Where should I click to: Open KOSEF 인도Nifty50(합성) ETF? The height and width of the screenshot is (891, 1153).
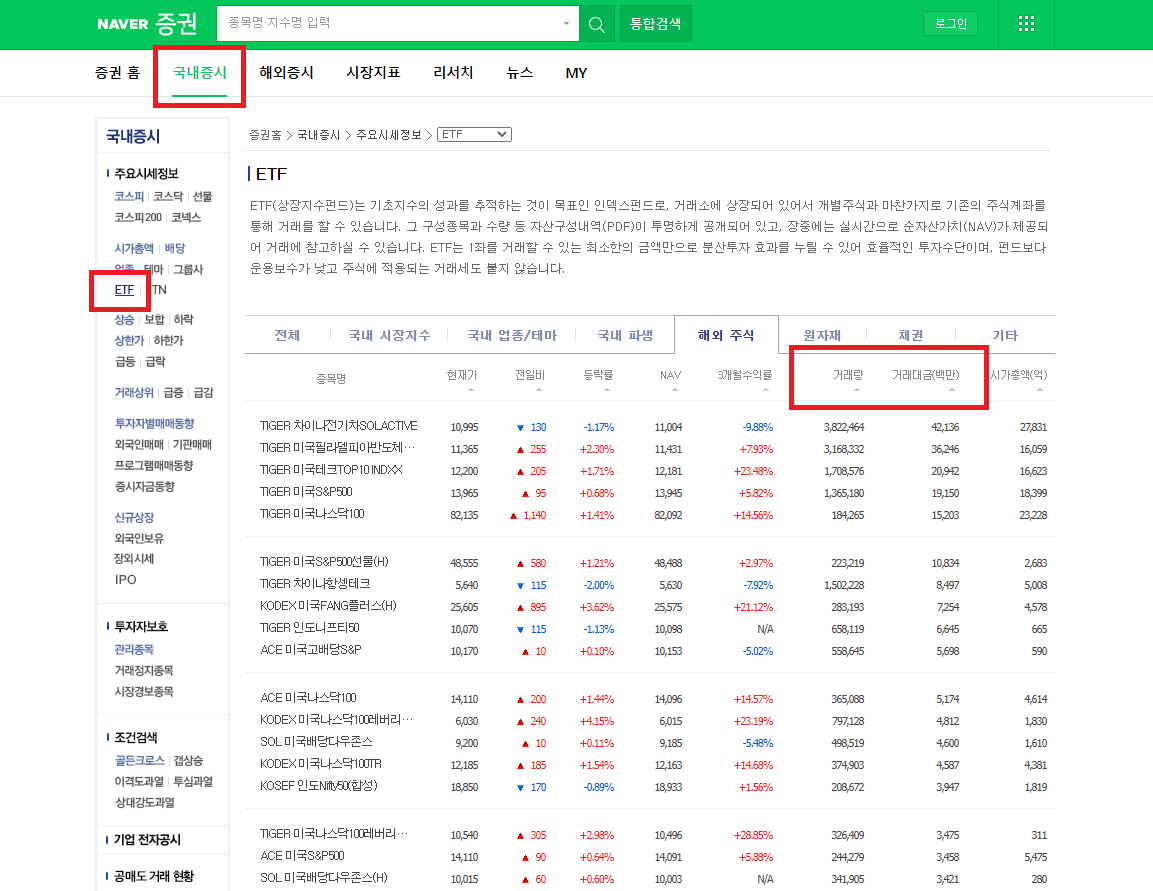318,786
